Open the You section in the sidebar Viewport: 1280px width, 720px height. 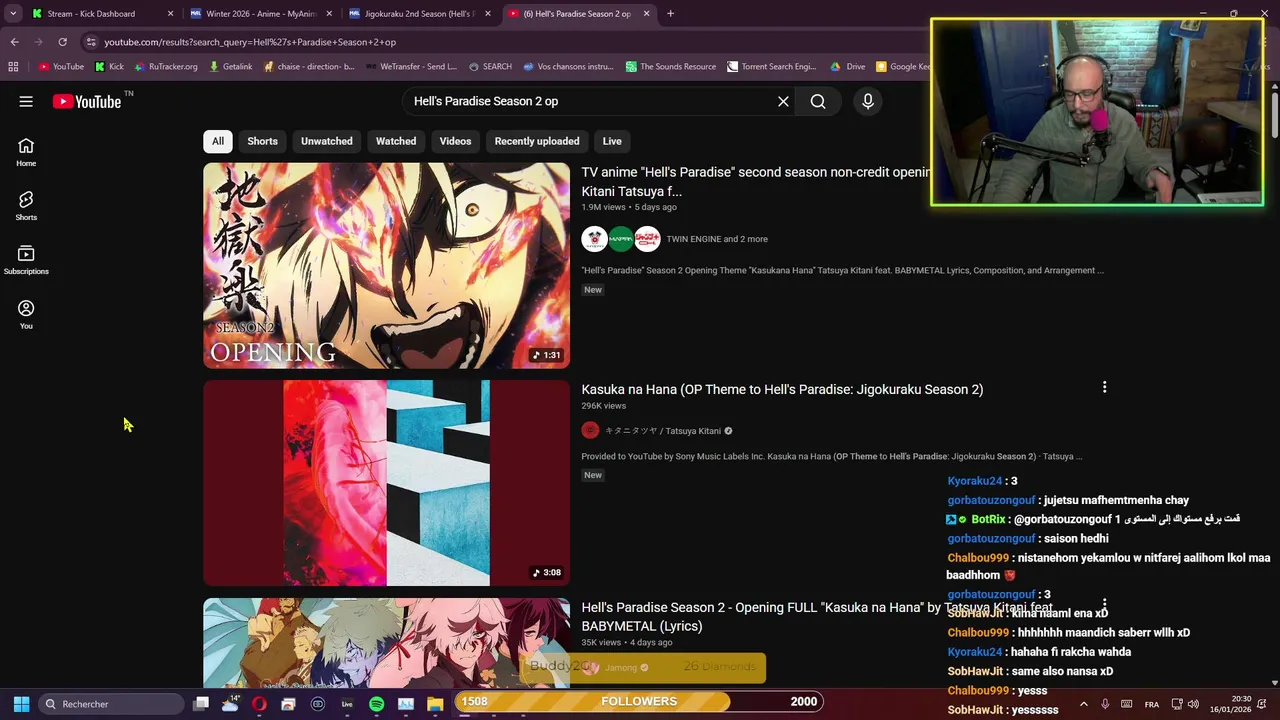(26, 314)
